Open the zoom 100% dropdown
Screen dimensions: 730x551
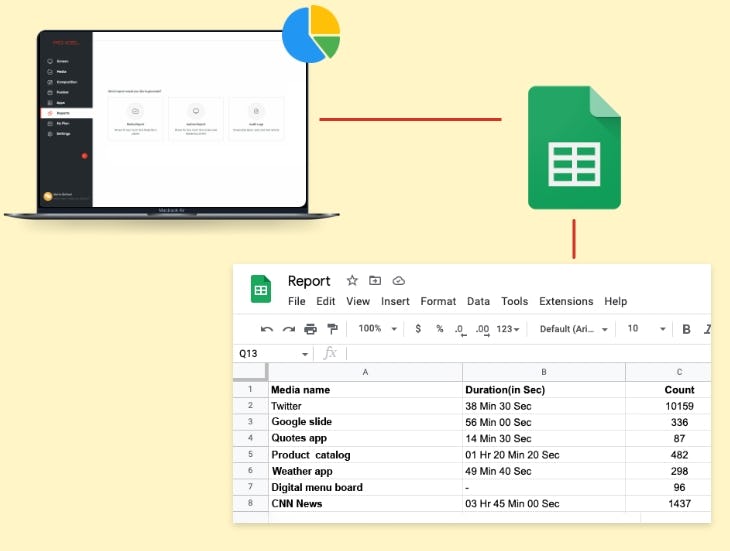[378, 329]
